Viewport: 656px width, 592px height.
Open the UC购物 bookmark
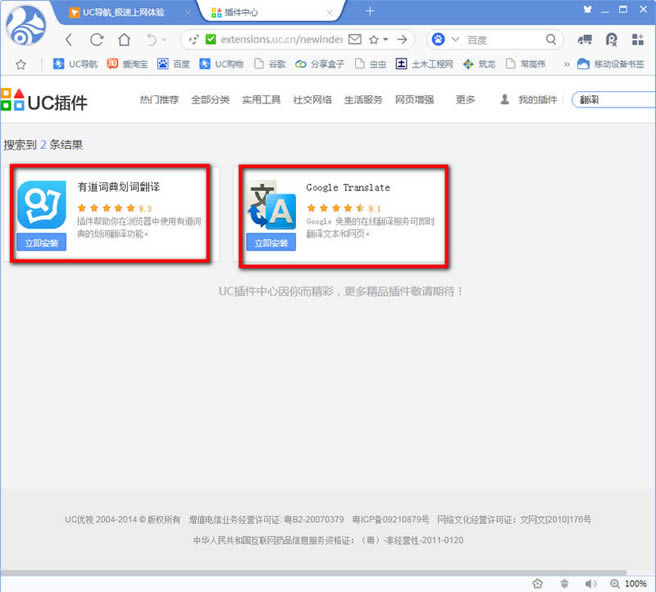[221, 64]
